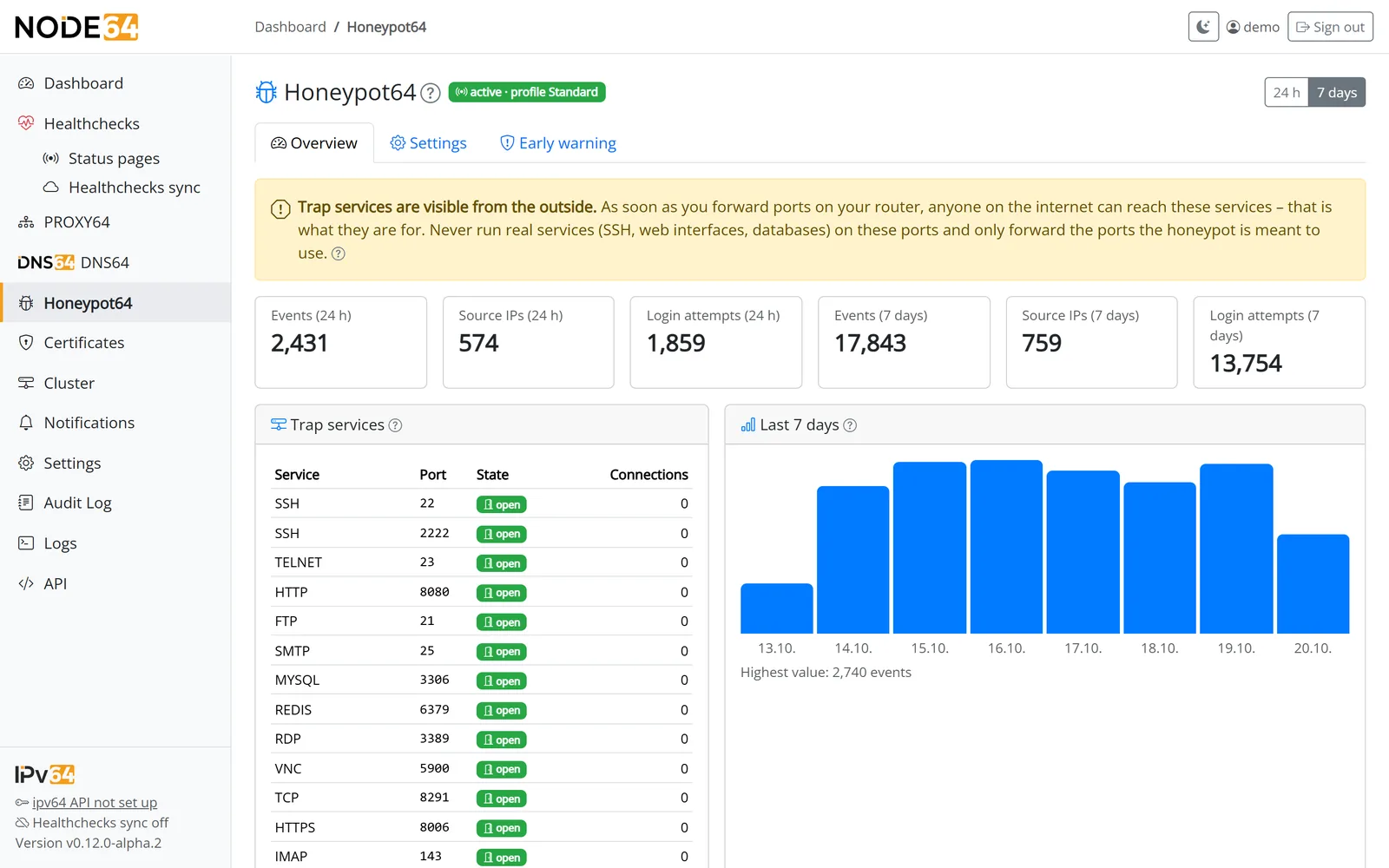Viewport: 1389px width, 868px height.
Task: Switch time range to 24 h
Action: [1287, 93]
